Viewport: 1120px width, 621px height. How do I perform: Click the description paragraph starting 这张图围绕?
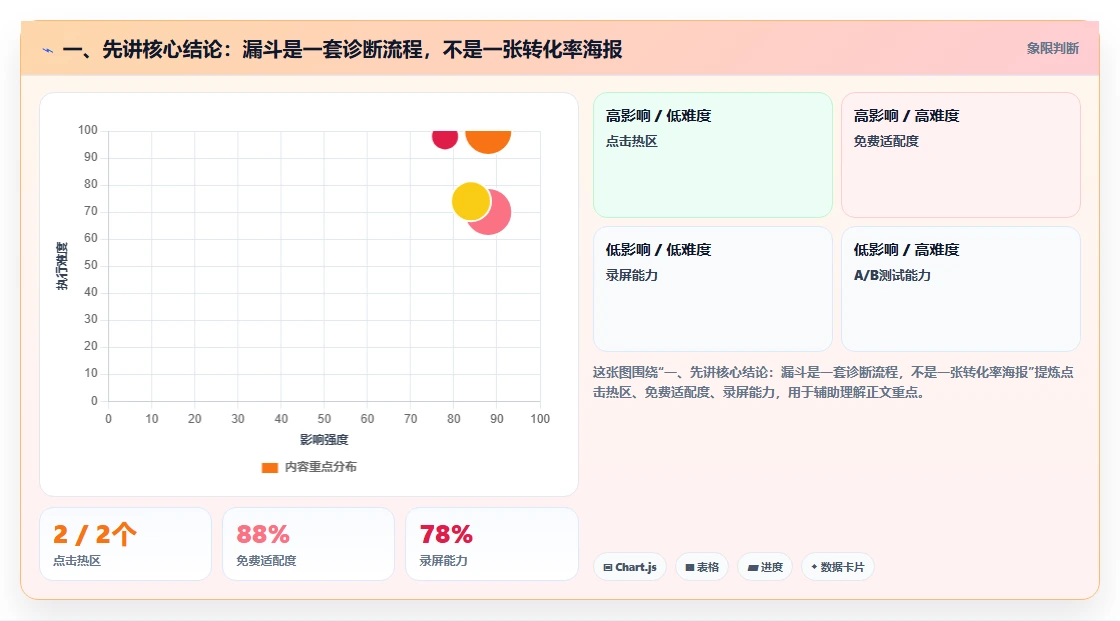click(x=833, y=382)
